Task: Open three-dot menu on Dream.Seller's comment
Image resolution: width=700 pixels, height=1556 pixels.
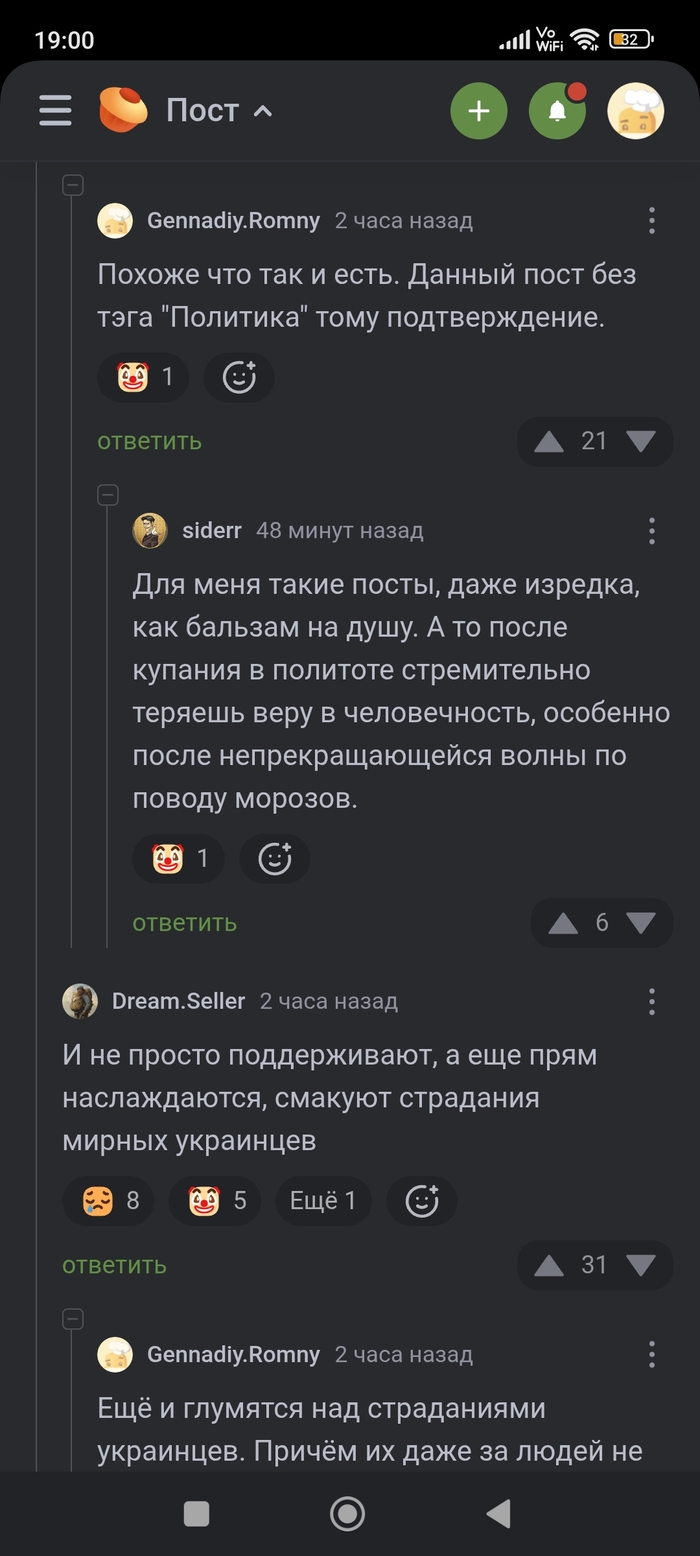Action: point(651,1001)
